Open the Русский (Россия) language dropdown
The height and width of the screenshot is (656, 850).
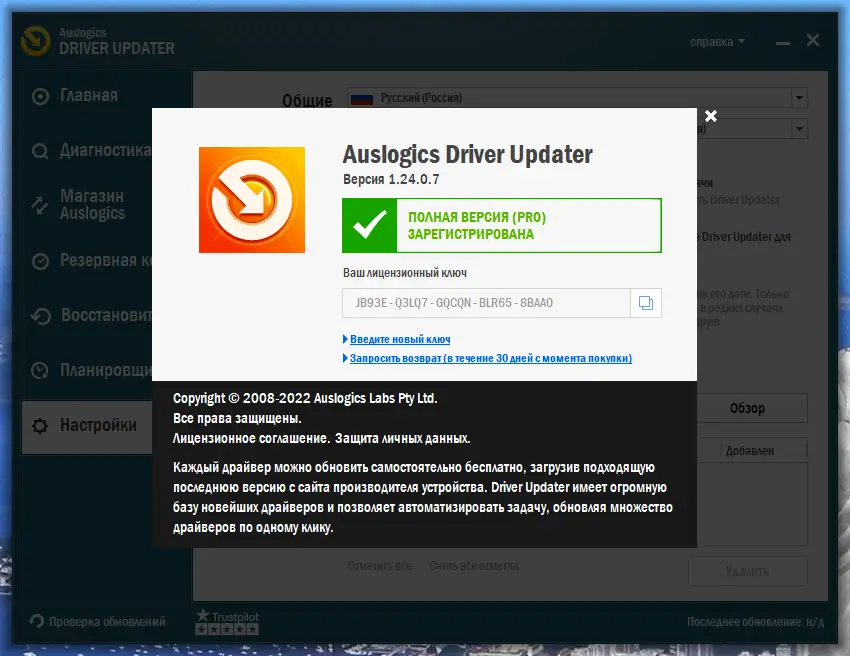click(798, 97)
